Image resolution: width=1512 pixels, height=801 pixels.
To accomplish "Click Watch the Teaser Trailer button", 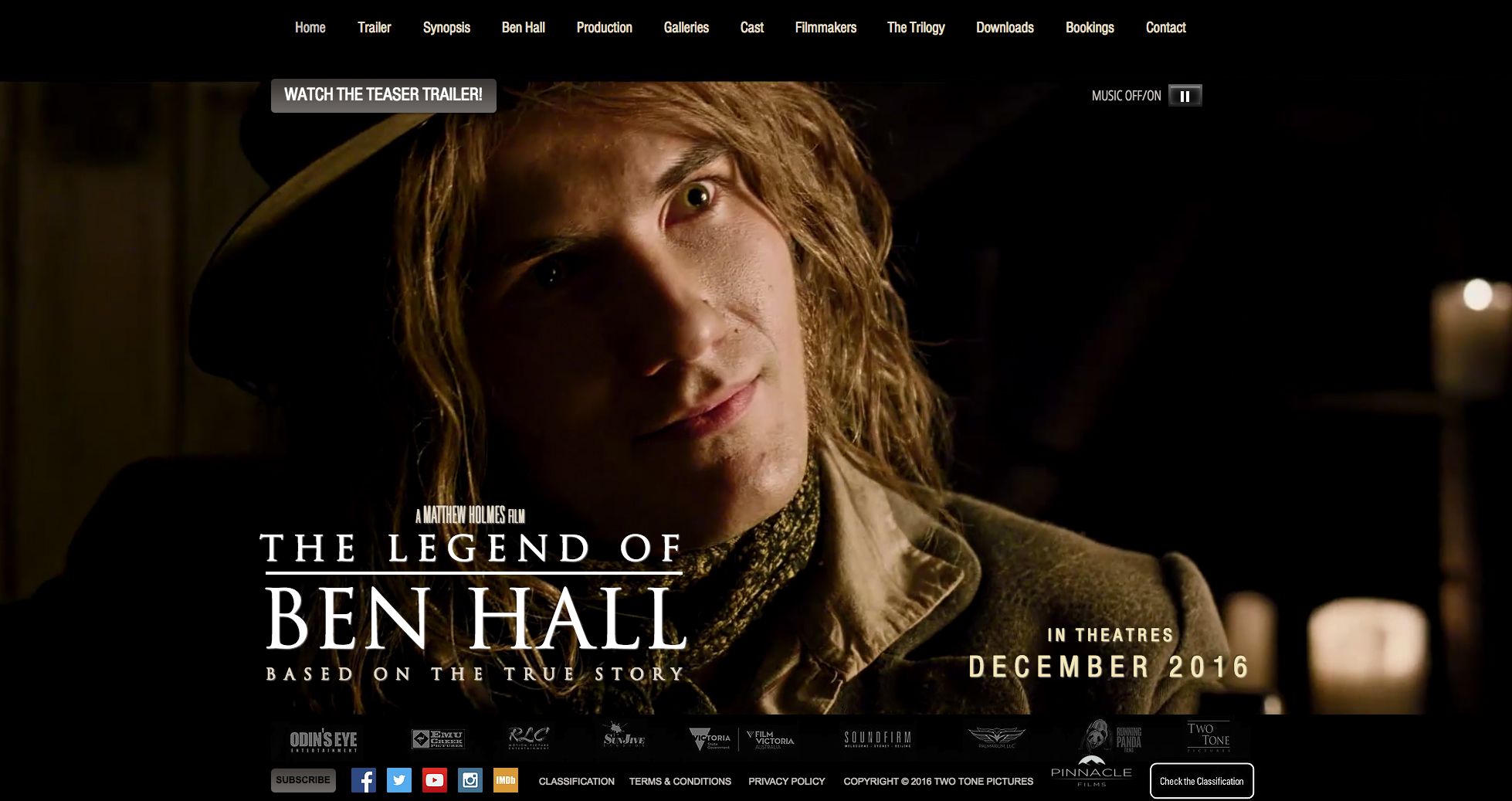I will click(x=384, y=95).
